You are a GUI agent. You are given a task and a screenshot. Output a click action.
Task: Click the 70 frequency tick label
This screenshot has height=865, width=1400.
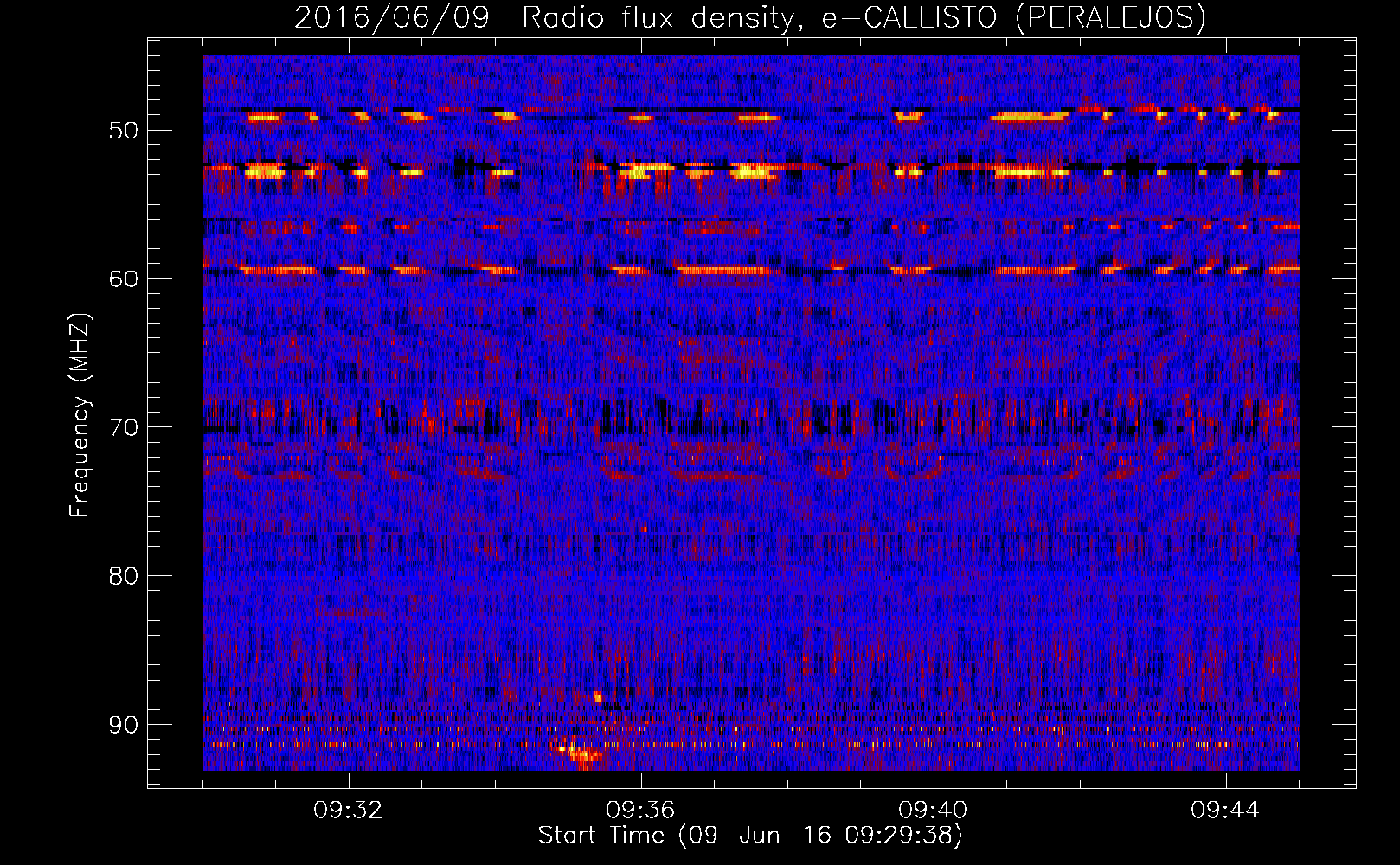124,427
